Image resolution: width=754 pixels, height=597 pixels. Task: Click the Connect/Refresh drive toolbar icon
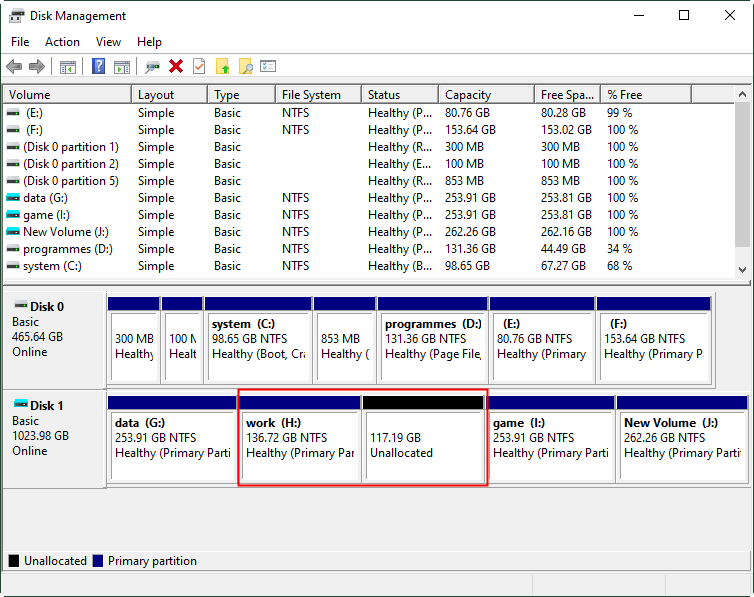(x=152, y=67)
